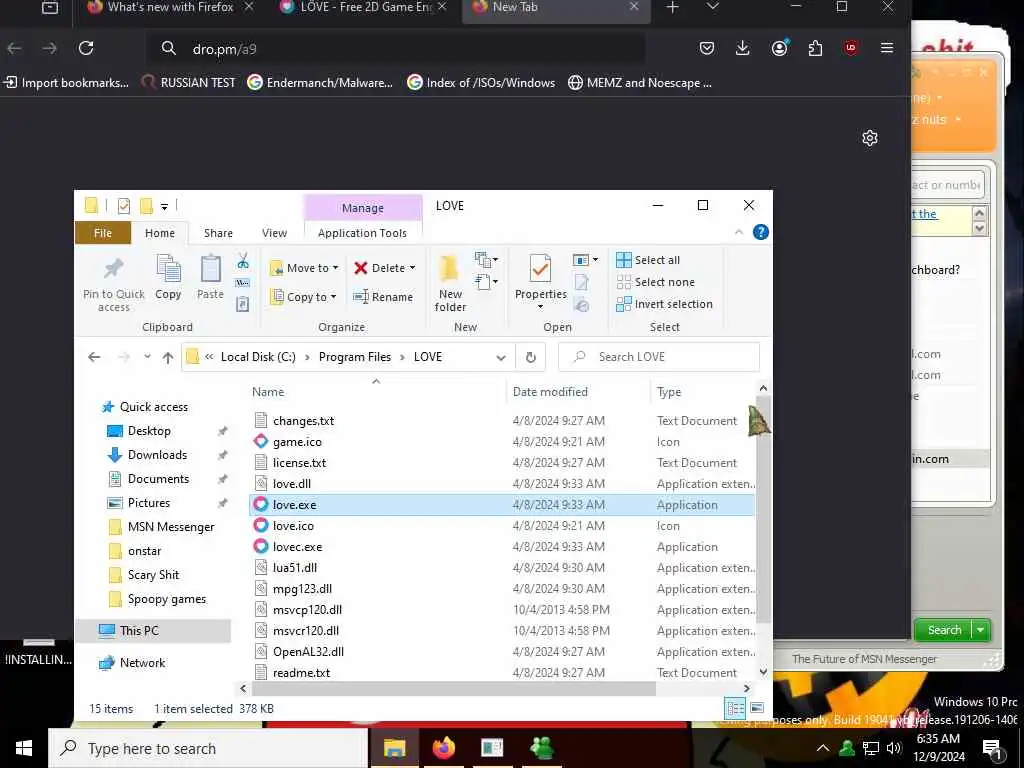Click the Cut scissors icon in the ribbon

click(x=243, y=261)
